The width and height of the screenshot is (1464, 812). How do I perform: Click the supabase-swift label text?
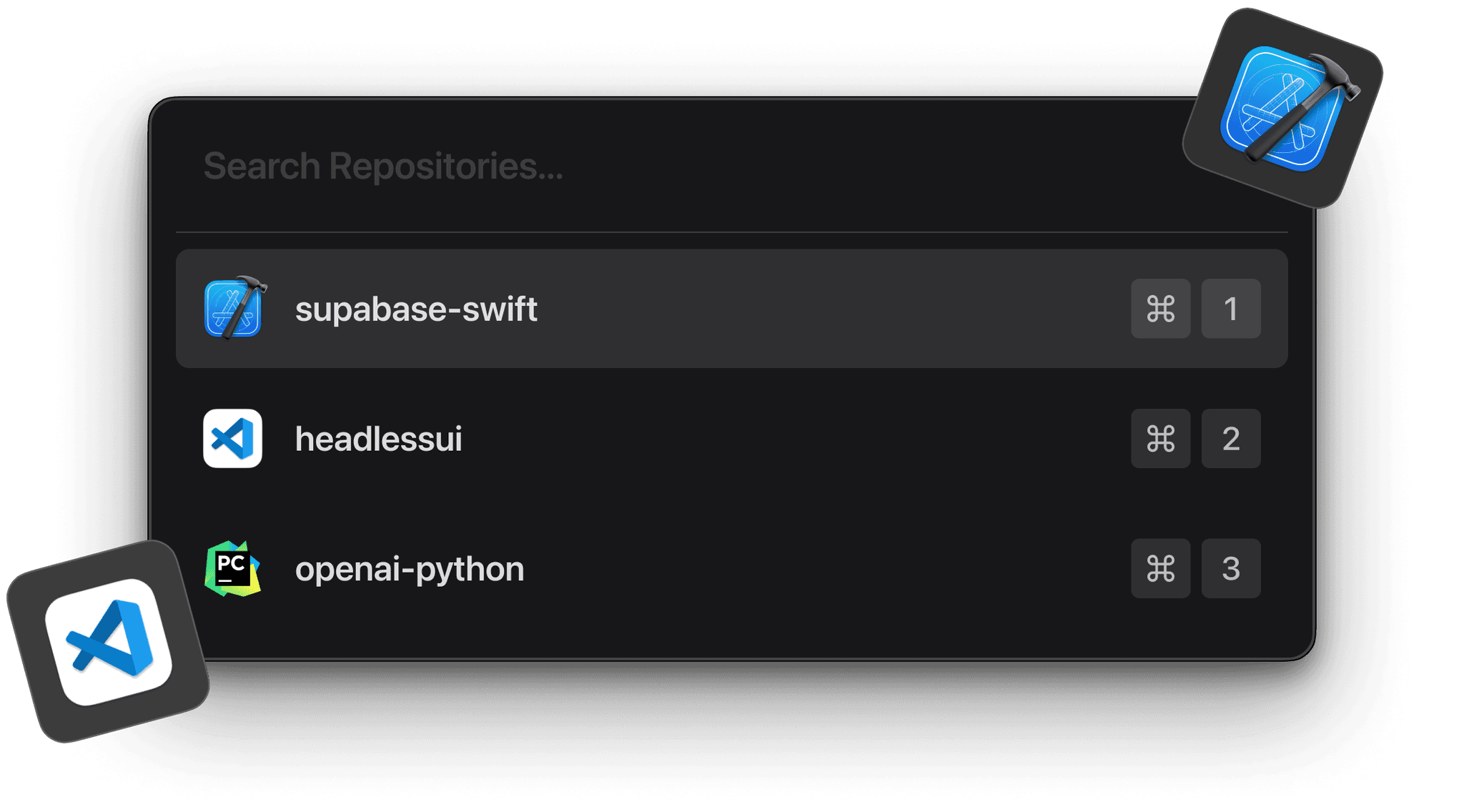click(x=417, y=310)
